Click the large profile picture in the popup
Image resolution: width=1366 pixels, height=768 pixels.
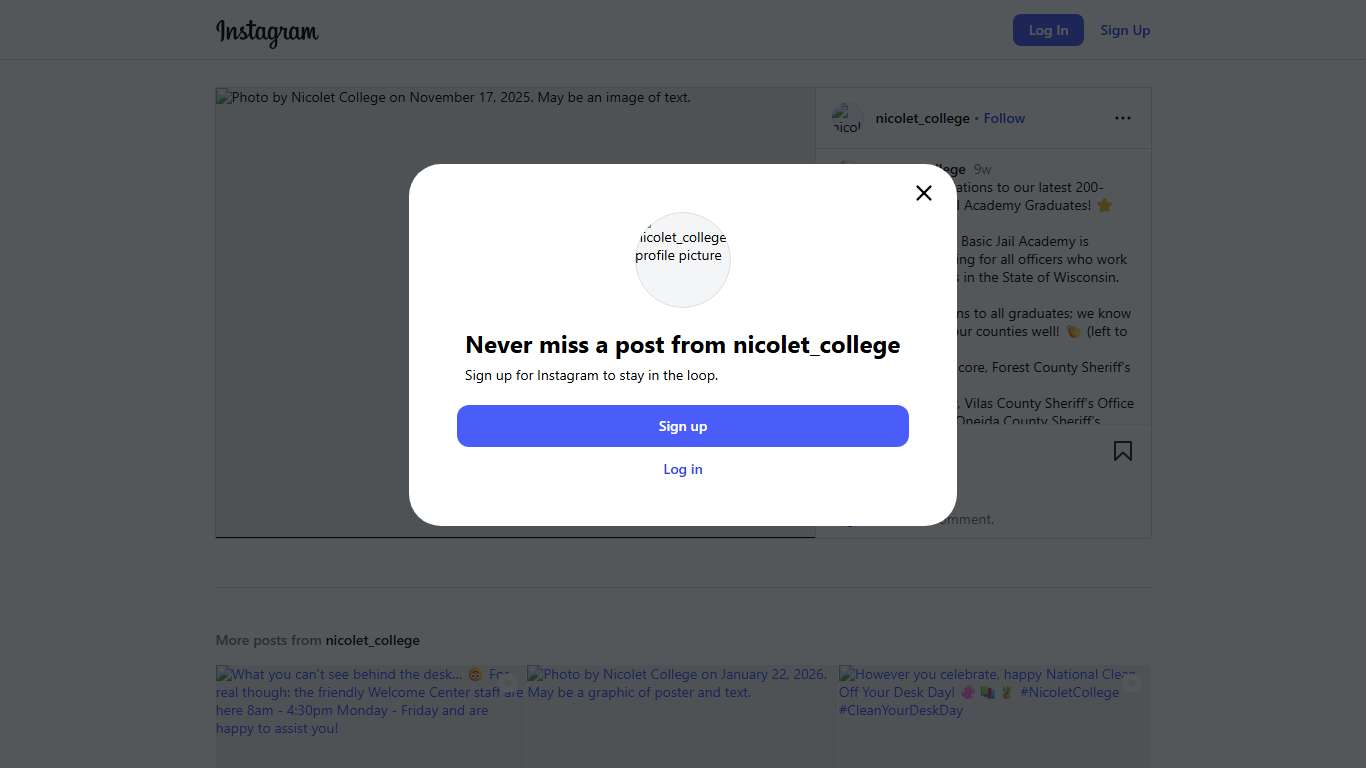point(683,259)
